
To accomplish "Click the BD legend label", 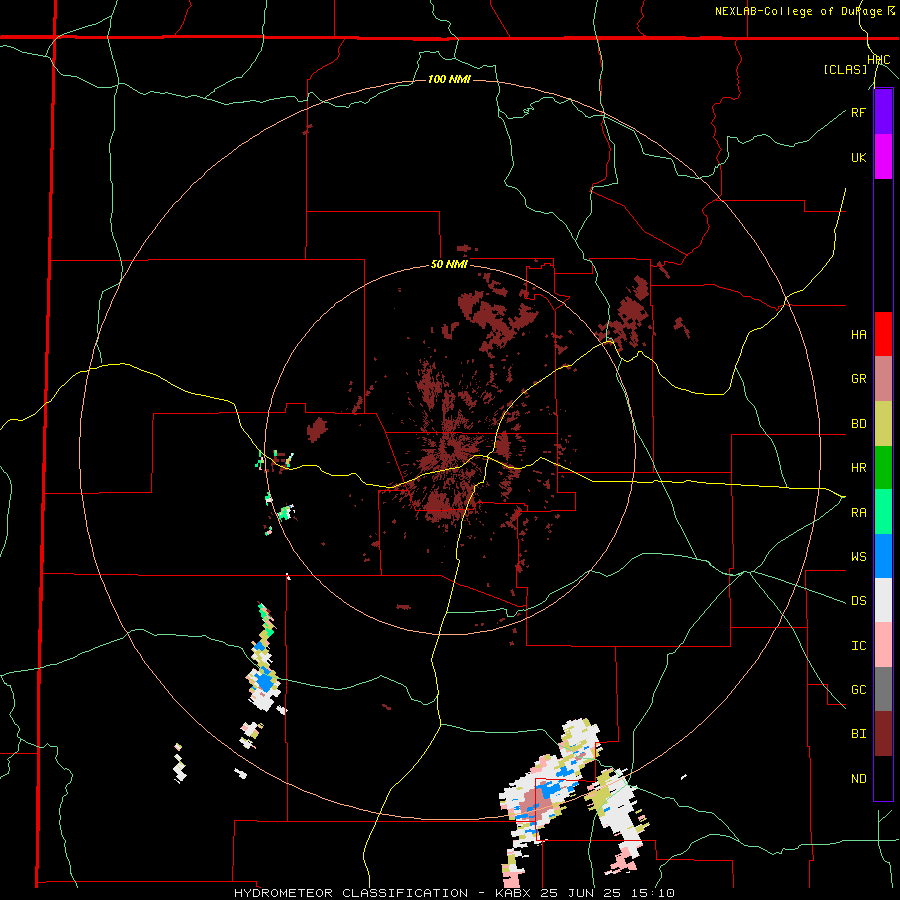I will (858, 424).
